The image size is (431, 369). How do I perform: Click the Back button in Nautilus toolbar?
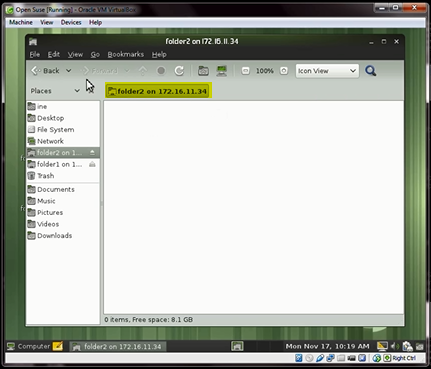45,71
